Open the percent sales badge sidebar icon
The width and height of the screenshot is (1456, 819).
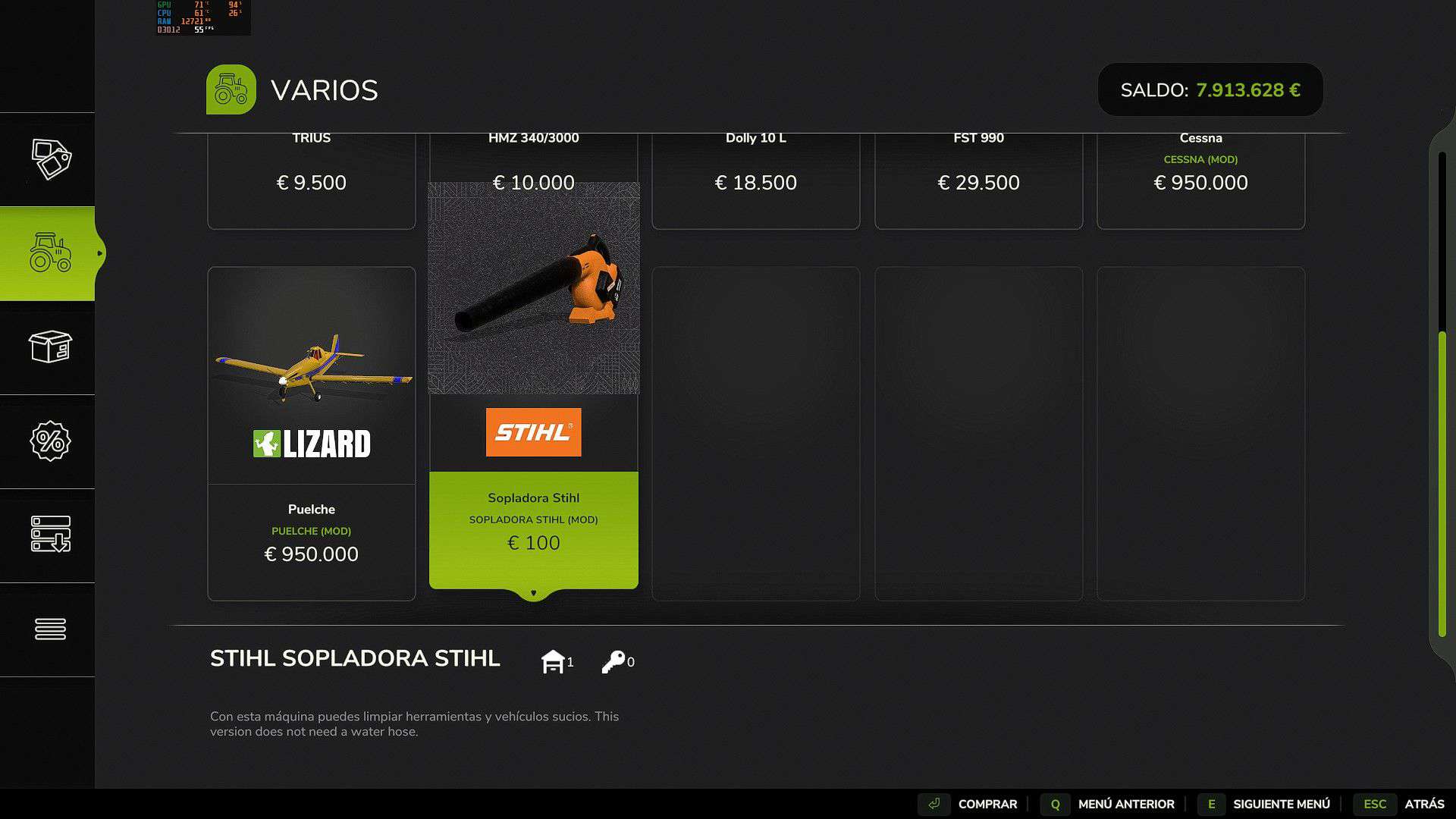click(x=51, y=441)
